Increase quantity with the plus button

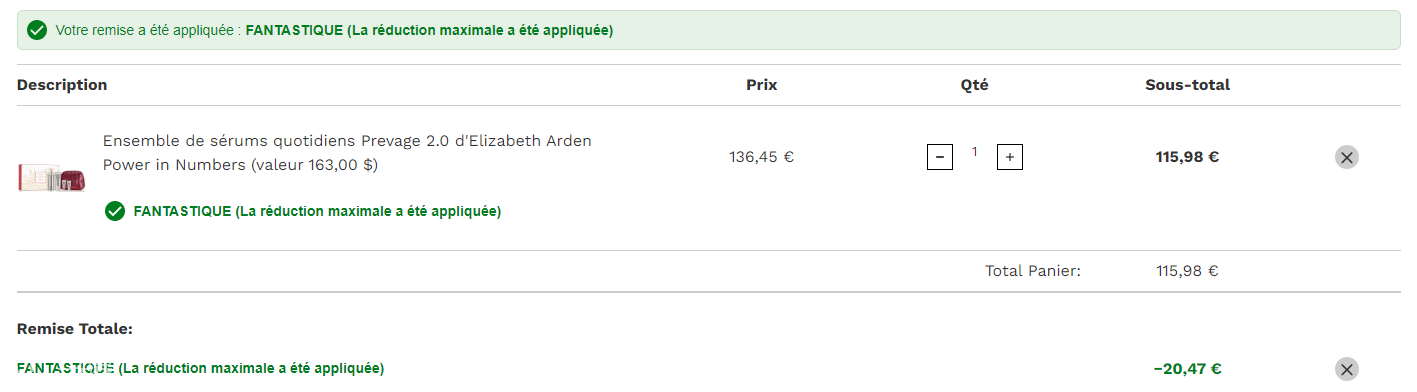tap(1010, 157)
